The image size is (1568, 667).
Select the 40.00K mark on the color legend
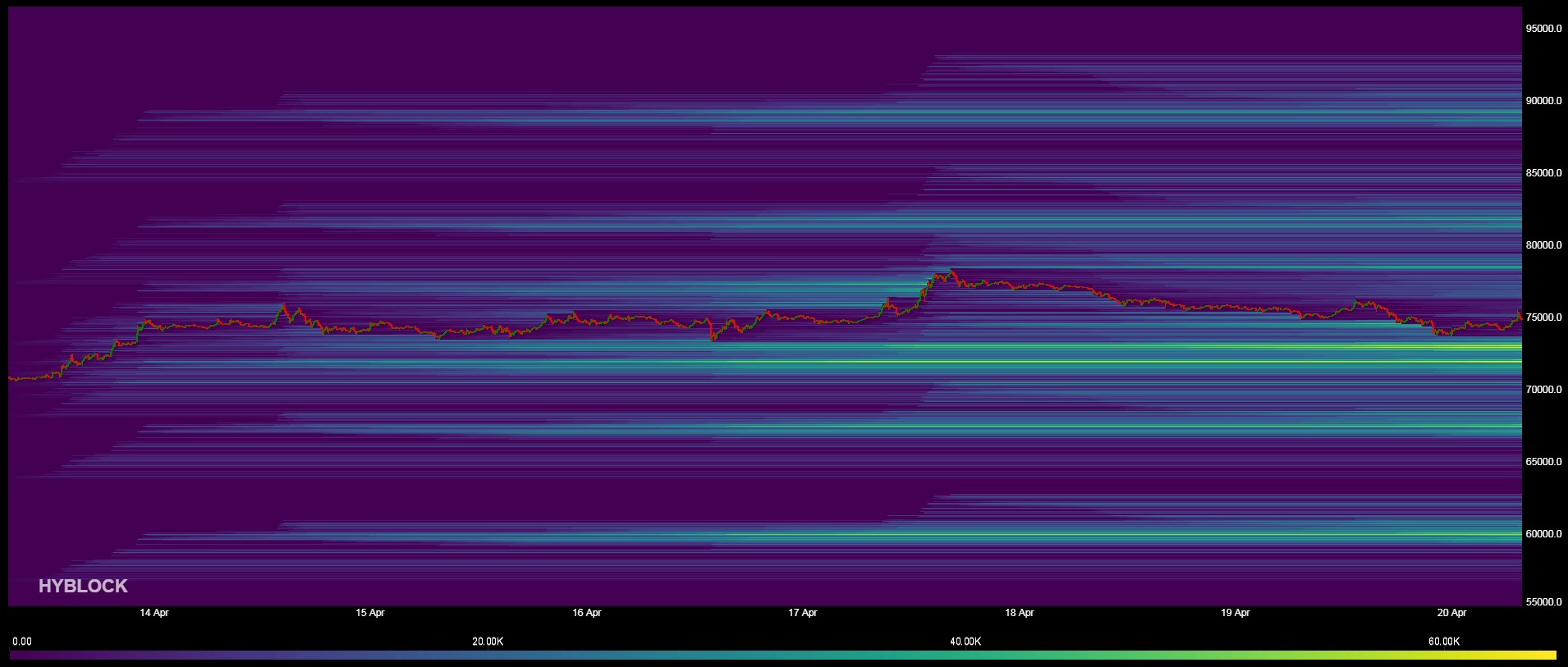965,642
